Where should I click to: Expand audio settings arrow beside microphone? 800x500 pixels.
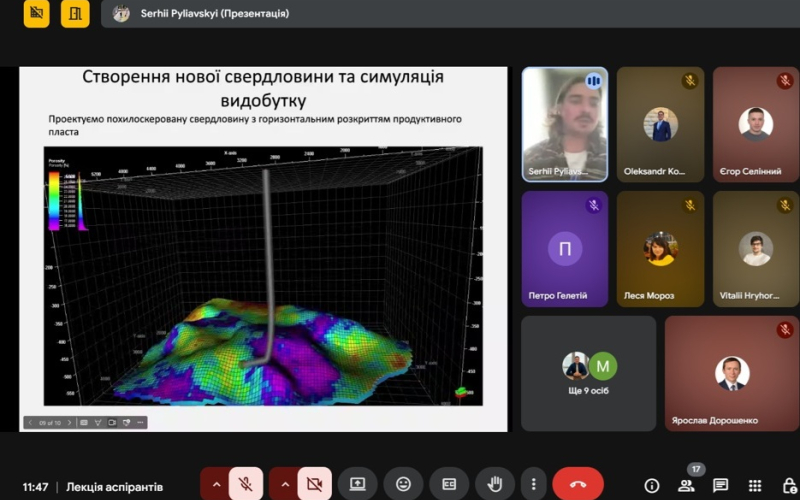point(215,484)
